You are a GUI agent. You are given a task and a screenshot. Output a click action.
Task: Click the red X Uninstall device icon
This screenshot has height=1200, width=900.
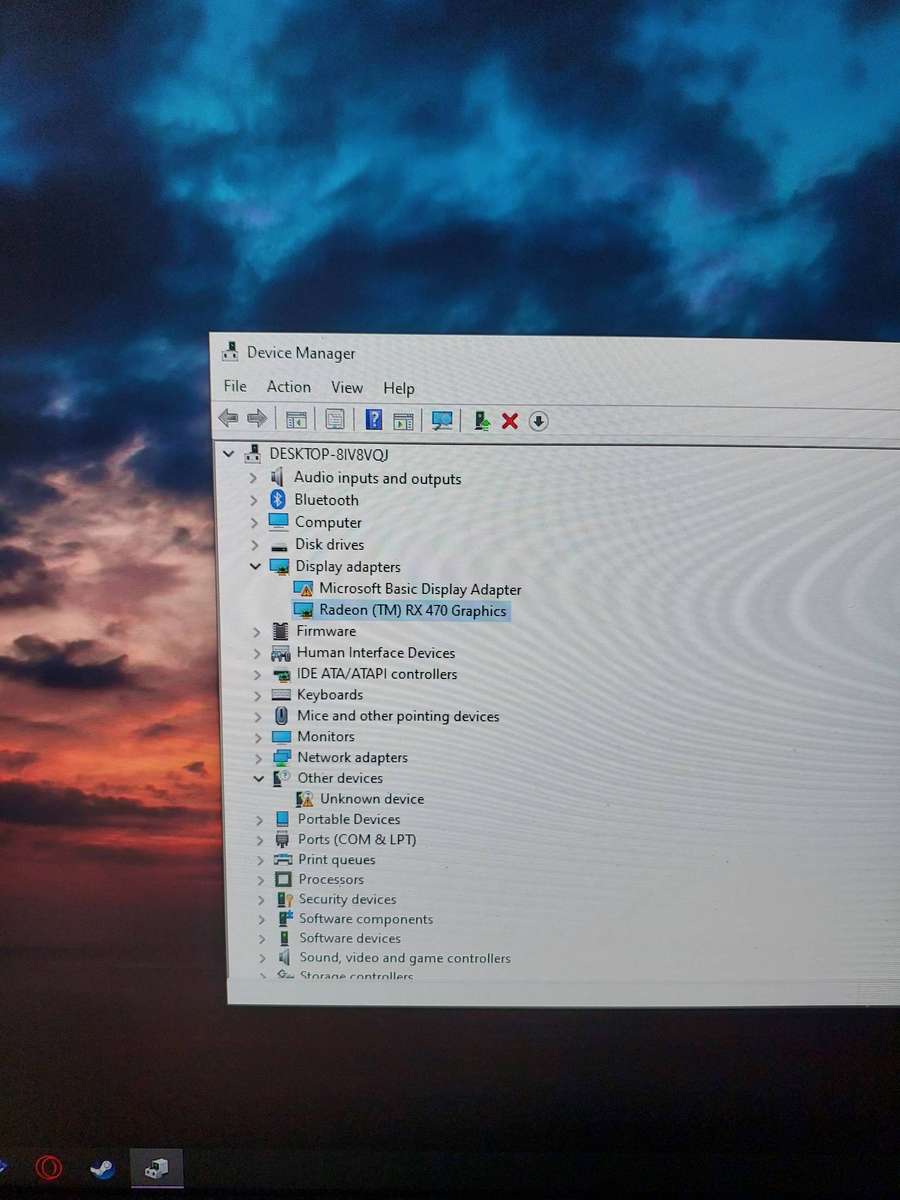click(510, 421)
